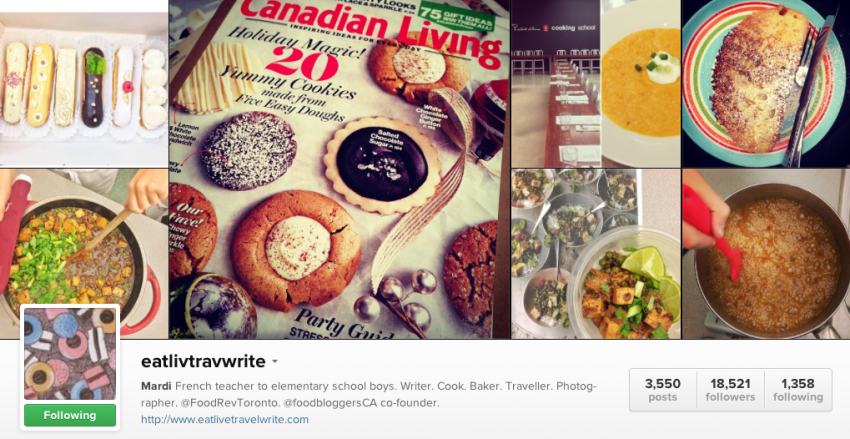Open the 18,521 followers list
The width and height of the screenshot is (850, 439).
730,390
